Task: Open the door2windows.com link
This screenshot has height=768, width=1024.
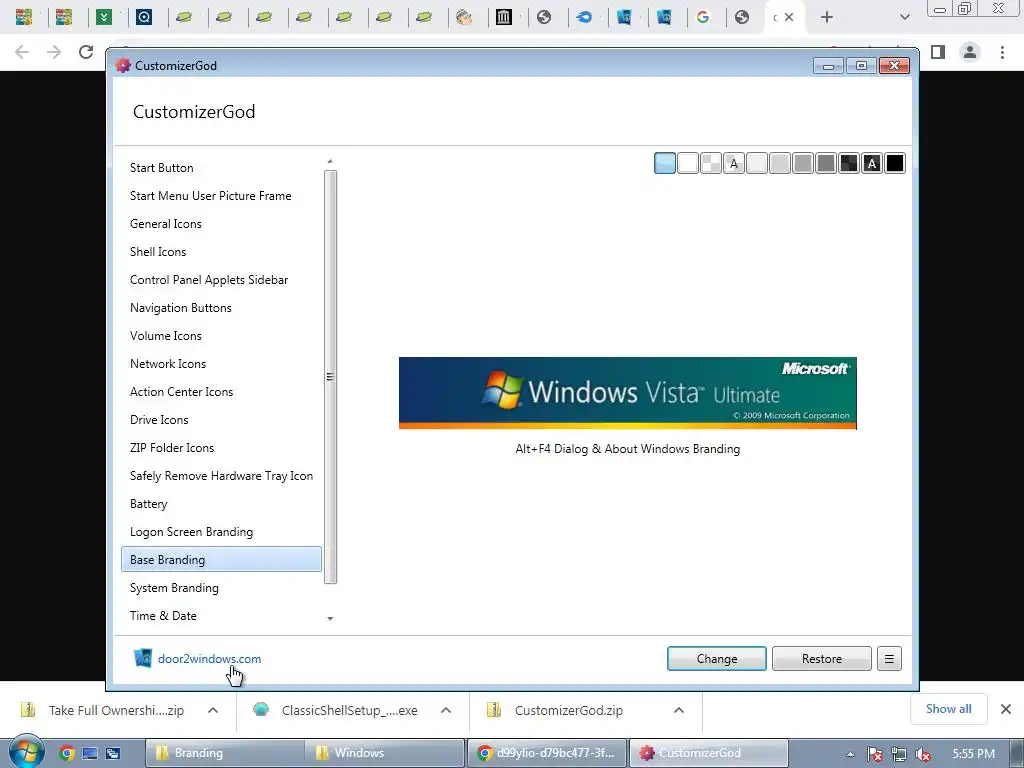Action: pos(209,658)
